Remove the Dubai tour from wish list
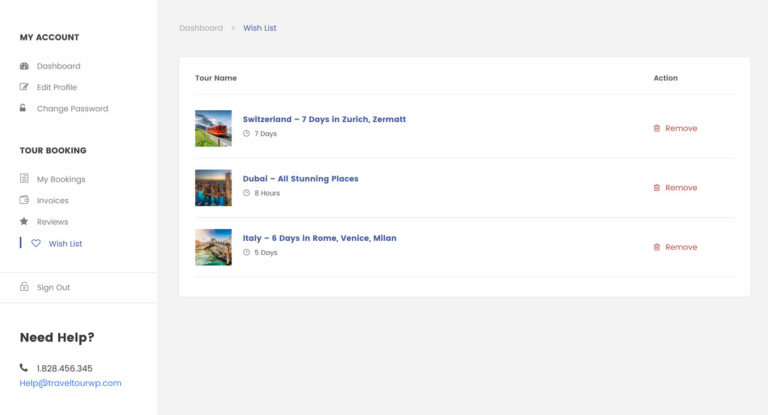Viewport: 768px width, 415px height. pos(680,188)
